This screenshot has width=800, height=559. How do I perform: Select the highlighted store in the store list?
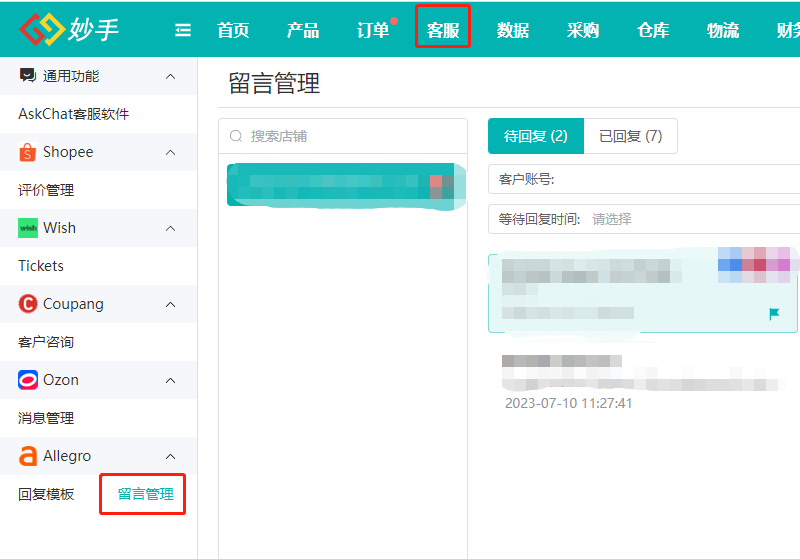tap(346, 186)
